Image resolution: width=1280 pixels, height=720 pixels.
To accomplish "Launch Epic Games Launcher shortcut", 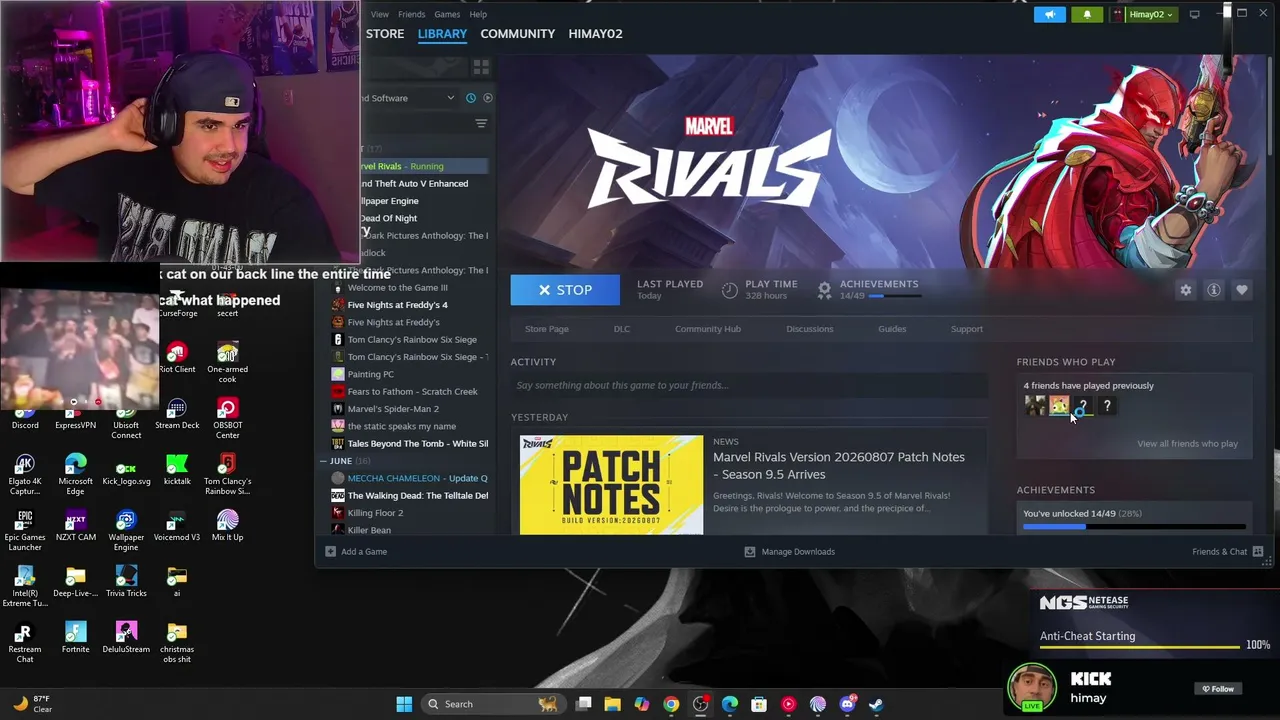I will pyautogui.click(x=25, y=531).
